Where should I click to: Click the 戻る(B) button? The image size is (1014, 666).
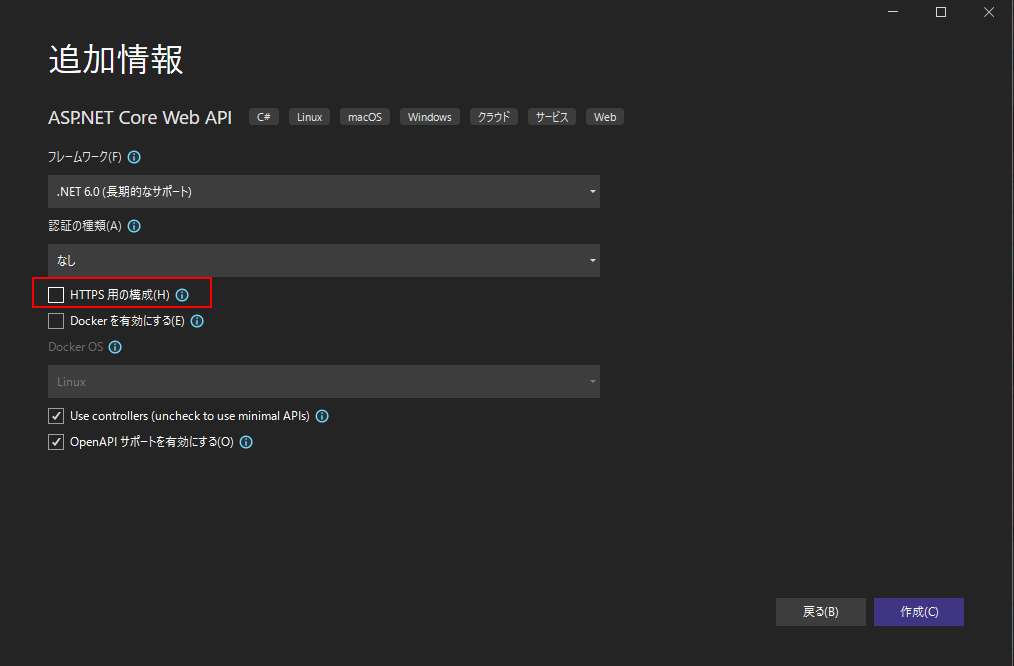click(x=821, y=612)
